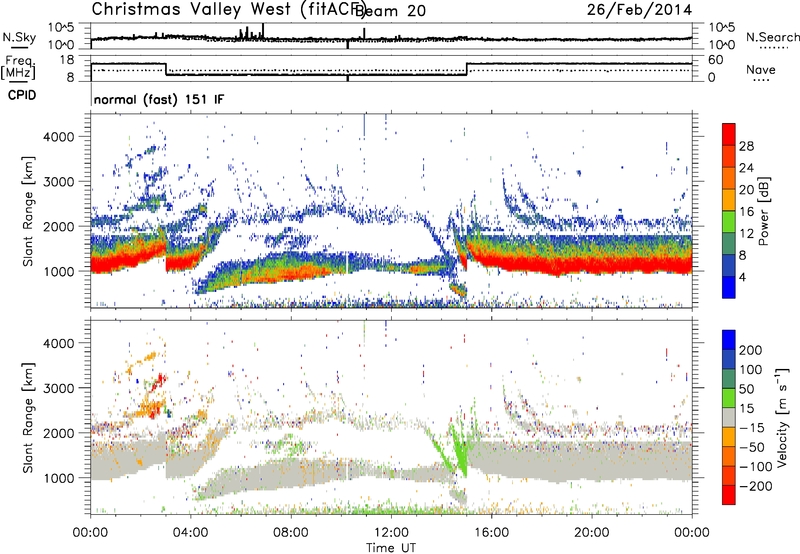Click the 'Velocity [m s-1]' colorbar label
800x554 pixels.
(x=781, y=417)
